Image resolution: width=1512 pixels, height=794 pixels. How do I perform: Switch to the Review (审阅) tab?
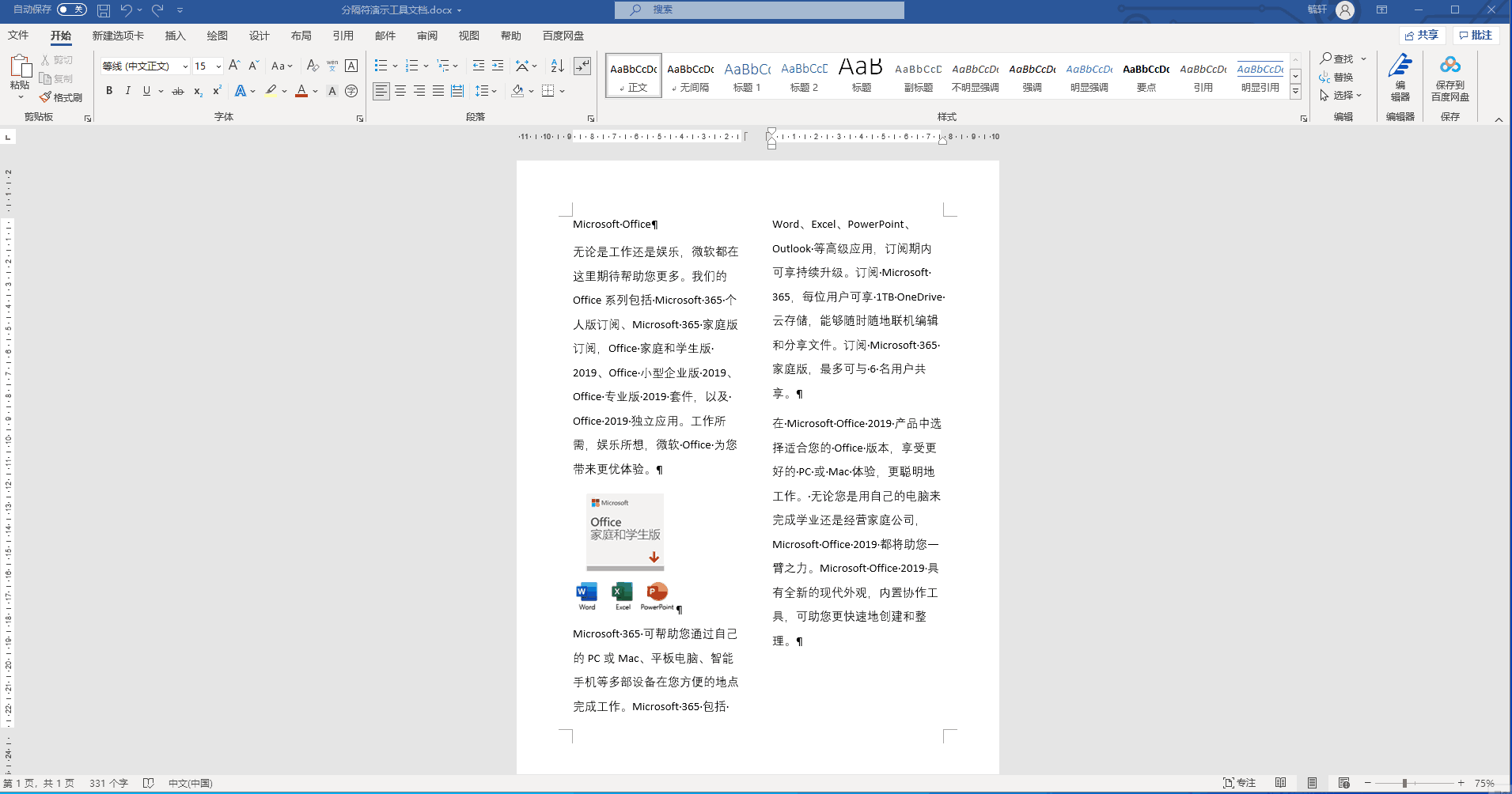[427, 36]
